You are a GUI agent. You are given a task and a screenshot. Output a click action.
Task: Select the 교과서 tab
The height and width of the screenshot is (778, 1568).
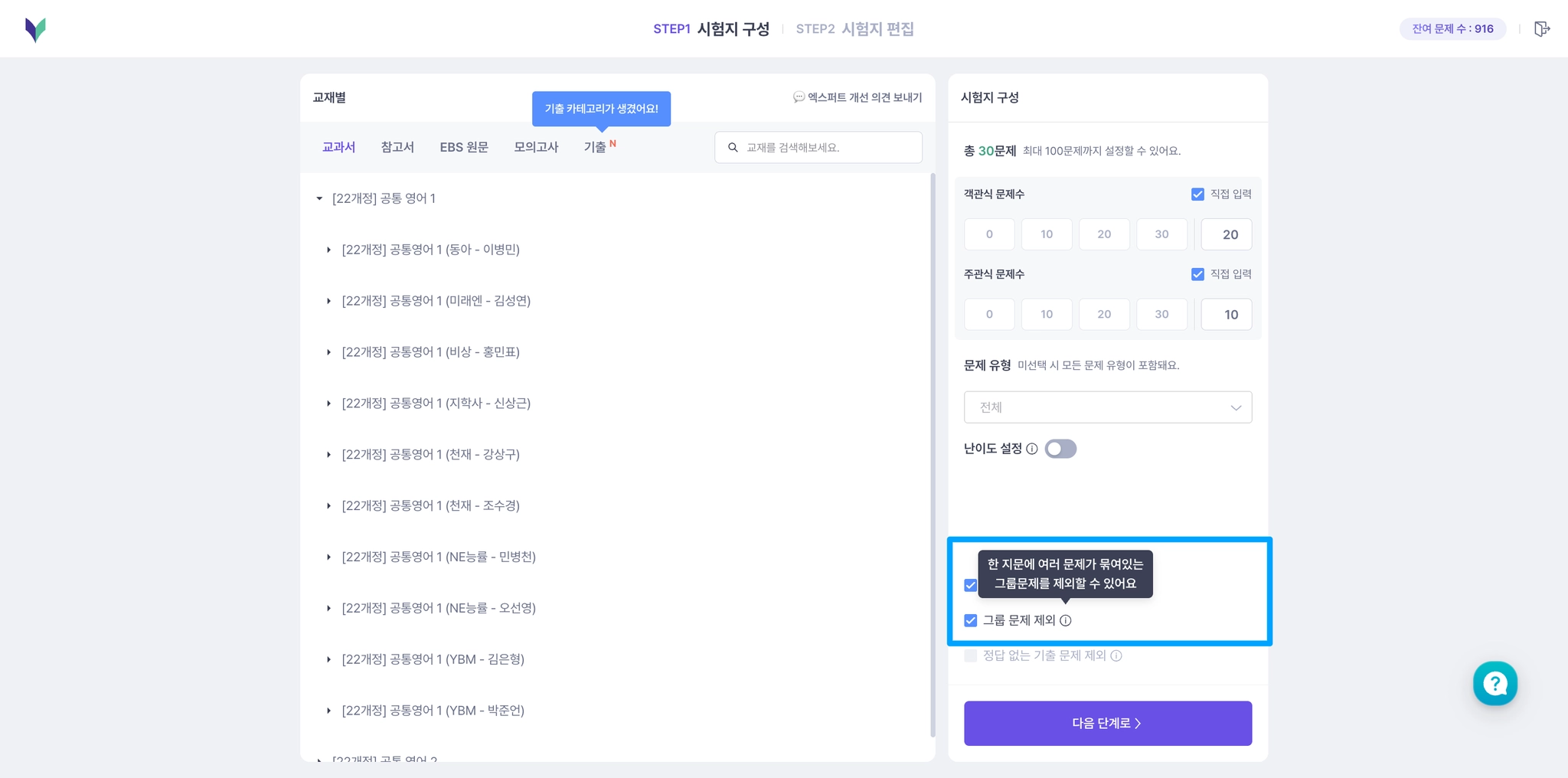(338, 147)
